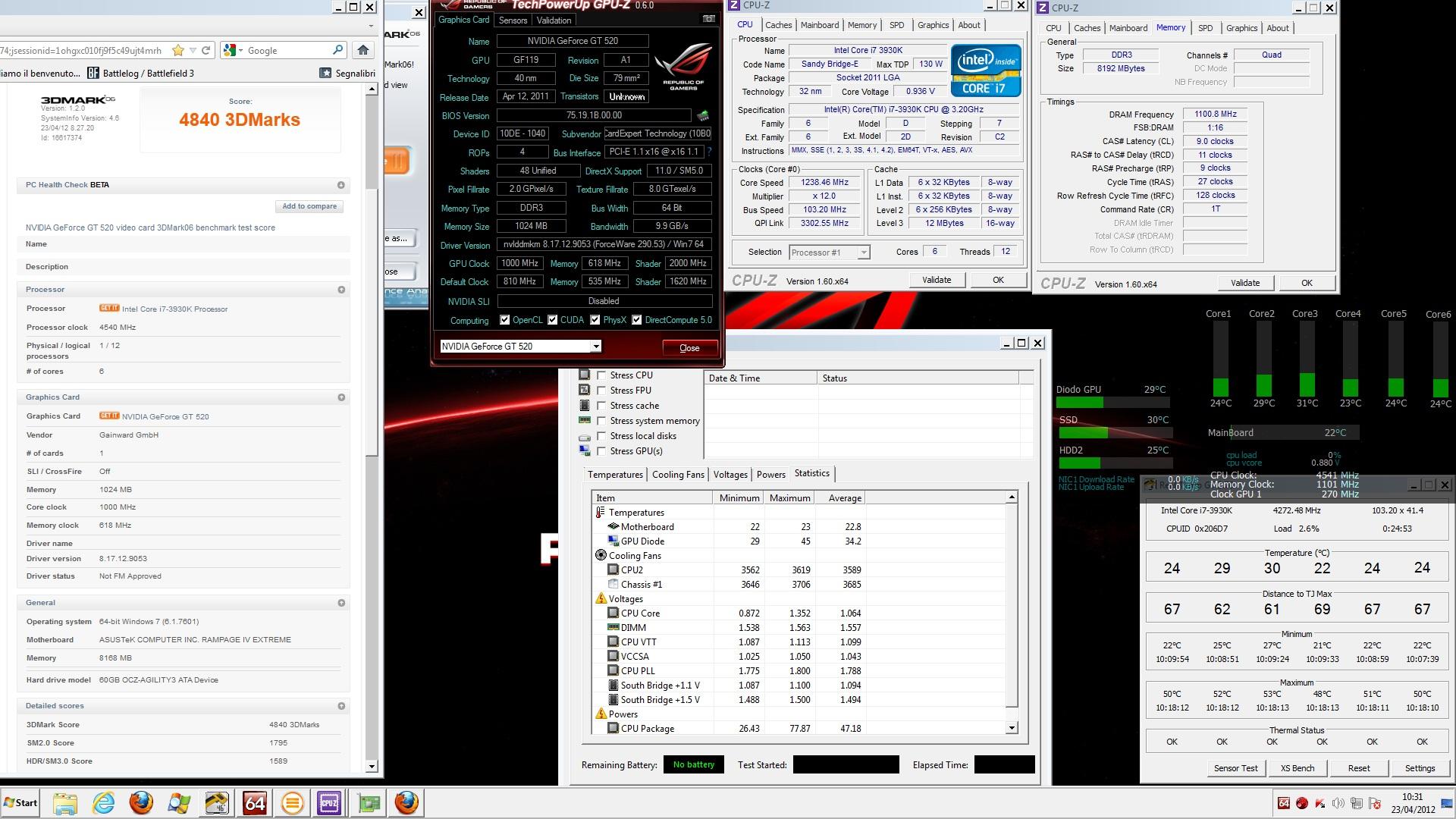
Task: Click the rightmost Firefox taskbar icon
Action: 406,803
